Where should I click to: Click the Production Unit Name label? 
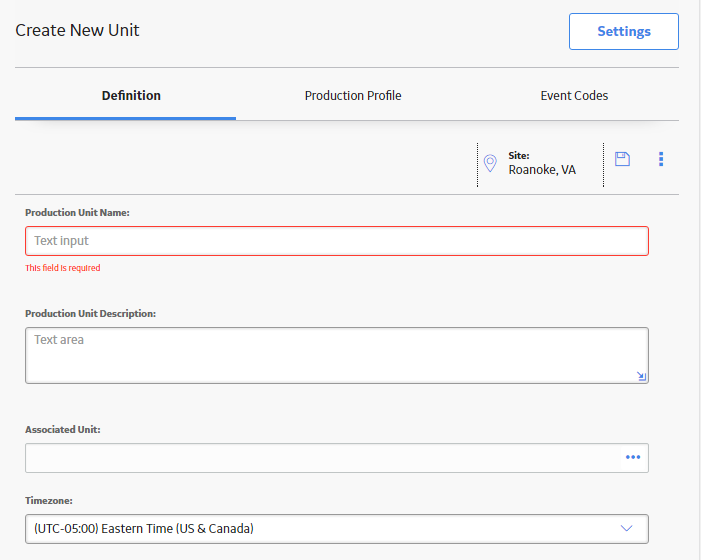point(77,213)
